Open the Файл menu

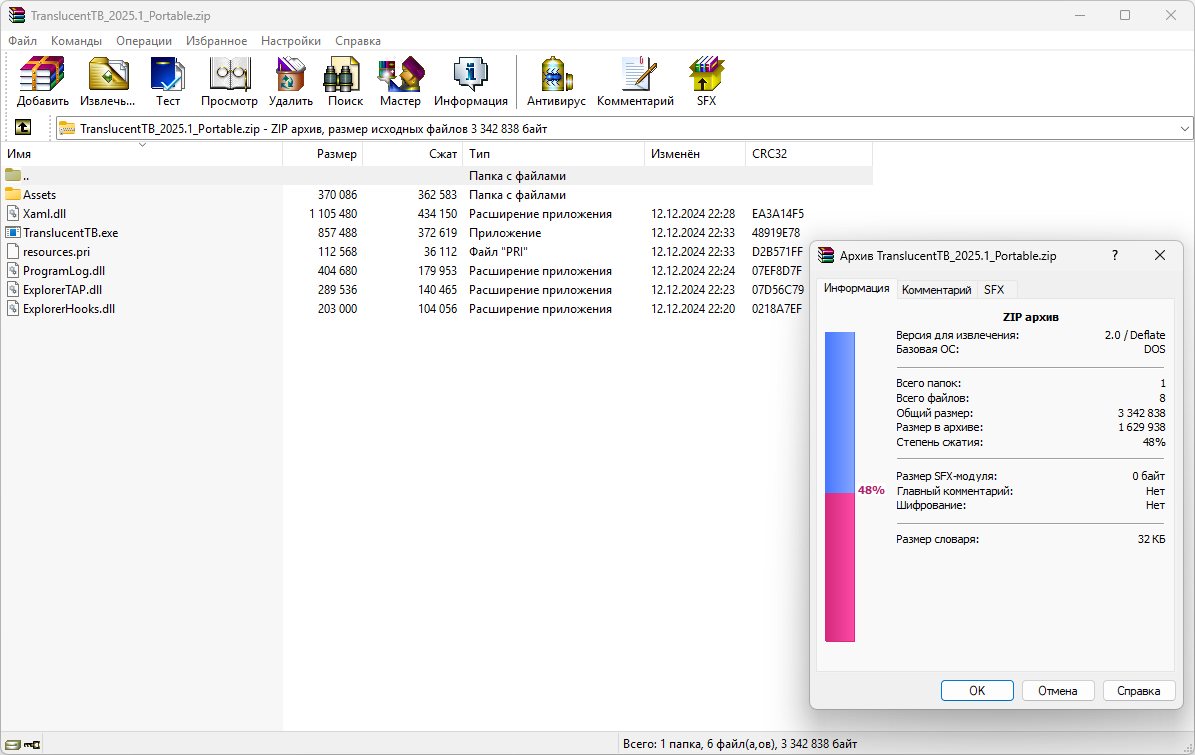(x=23, y=40)
